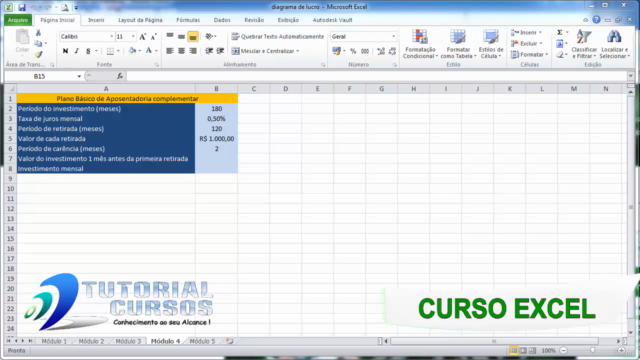This screenshot has width=640, height=360.
Task: Click increase indent icon
Action: pyautogui.click(x=220, y=51)
